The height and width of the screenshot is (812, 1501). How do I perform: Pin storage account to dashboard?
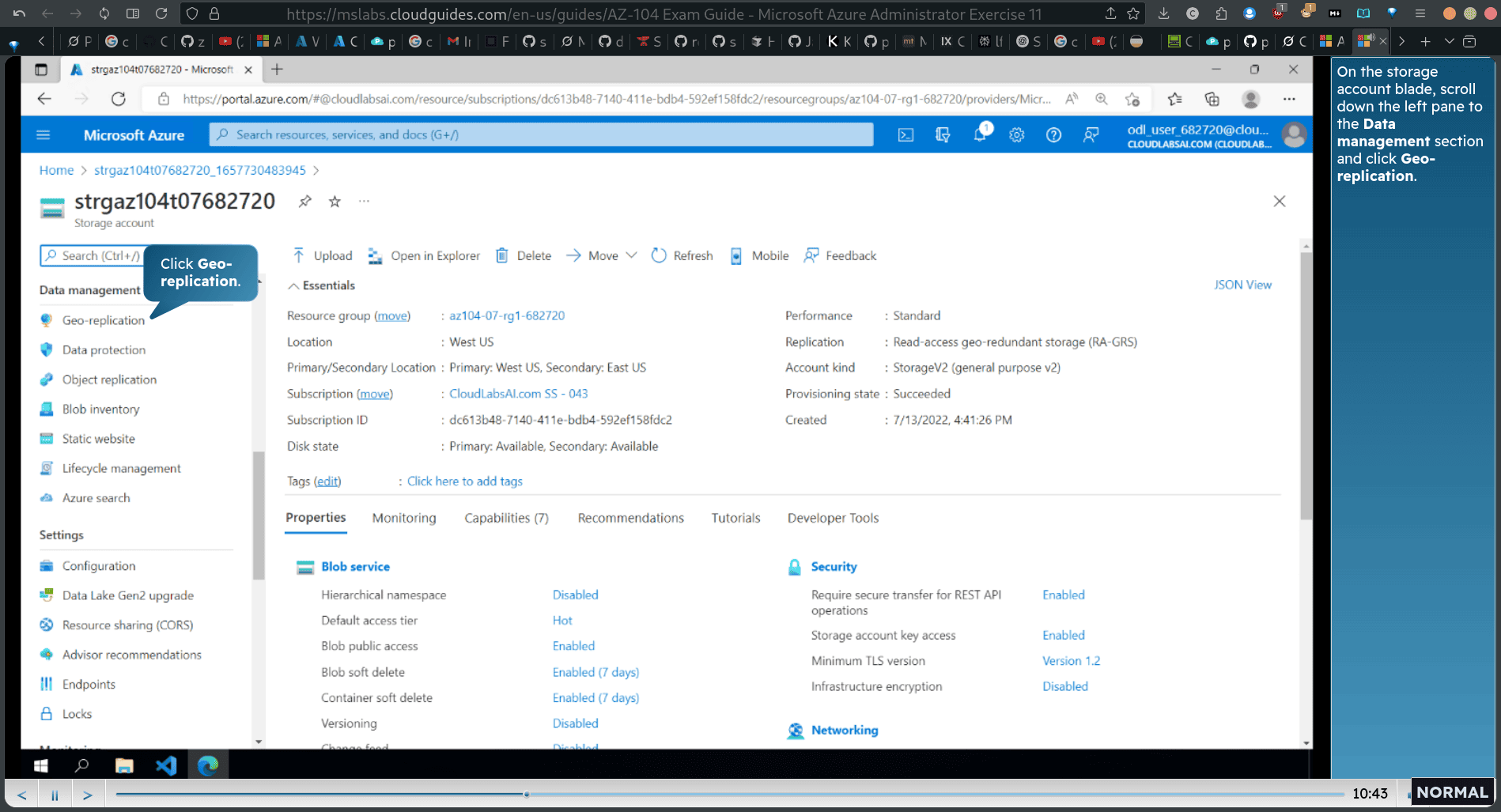(x=304, y=202)
